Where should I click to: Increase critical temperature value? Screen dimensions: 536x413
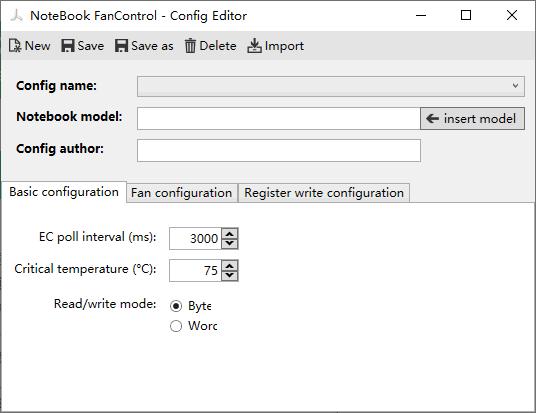click(230, 266)
